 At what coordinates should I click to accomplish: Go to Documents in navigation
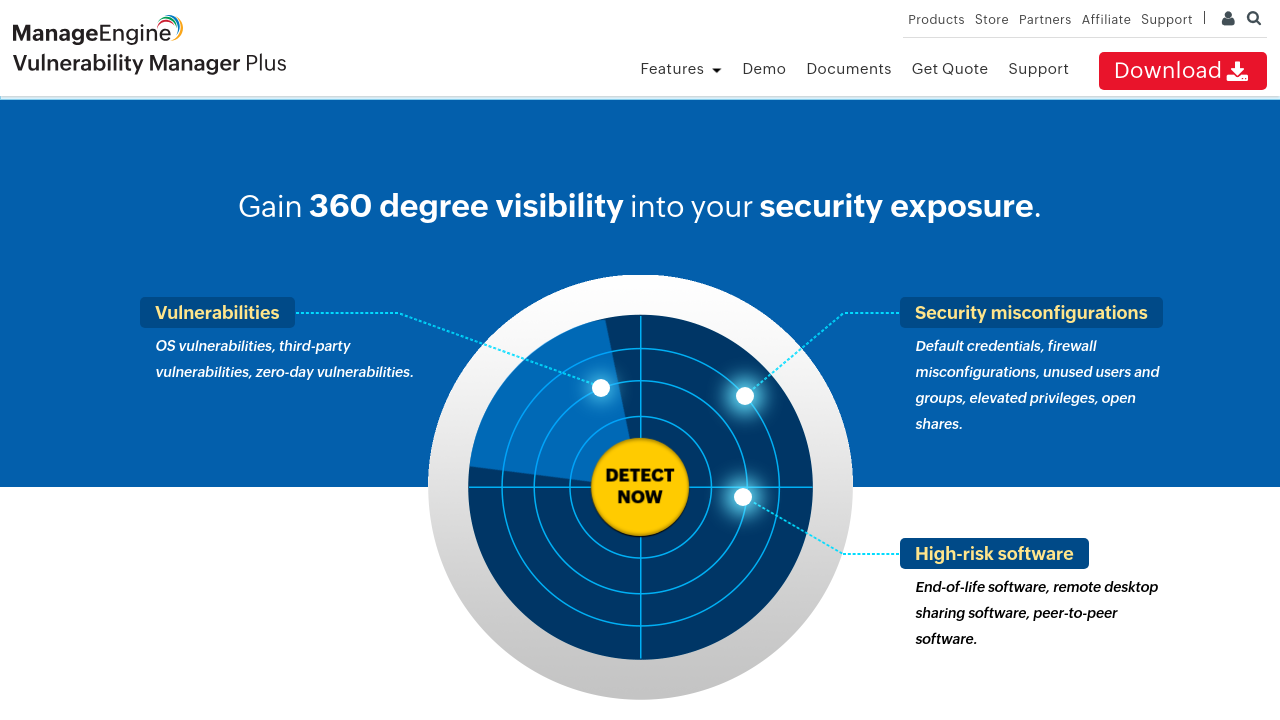[848, 69]
